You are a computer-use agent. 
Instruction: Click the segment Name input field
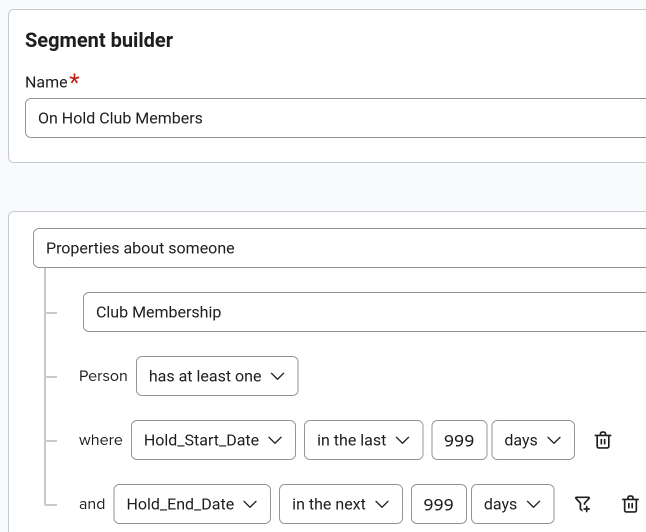coord(335,118)
